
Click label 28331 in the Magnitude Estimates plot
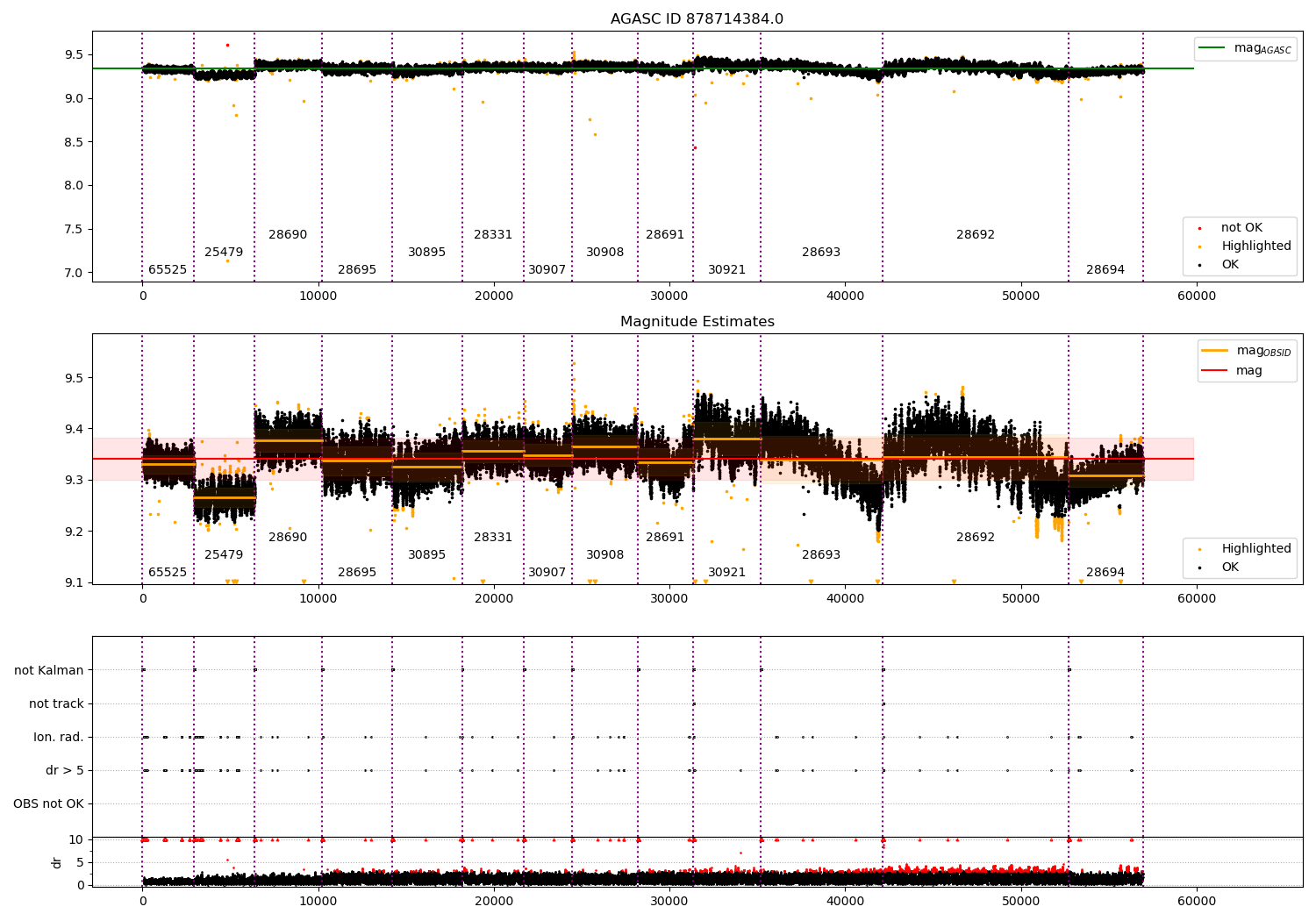point(493,538)
